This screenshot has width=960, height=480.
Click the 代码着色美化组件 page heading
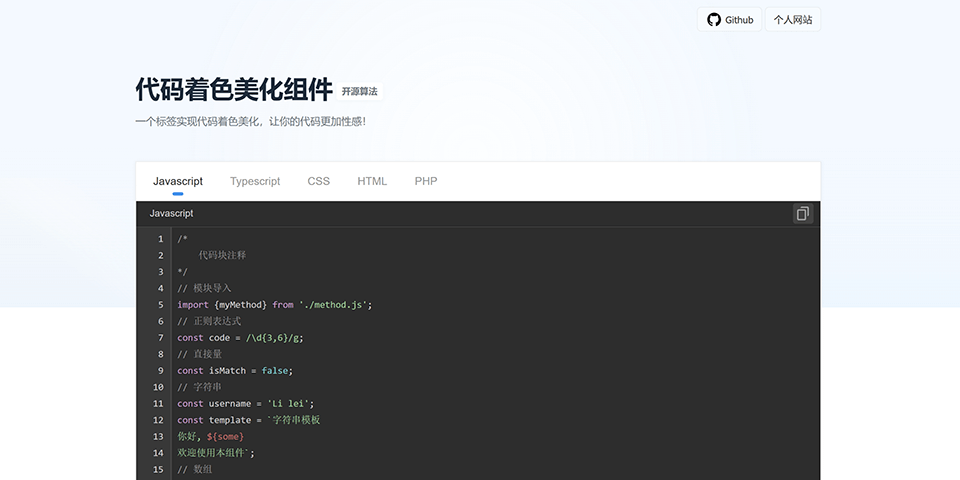[234, 90]
